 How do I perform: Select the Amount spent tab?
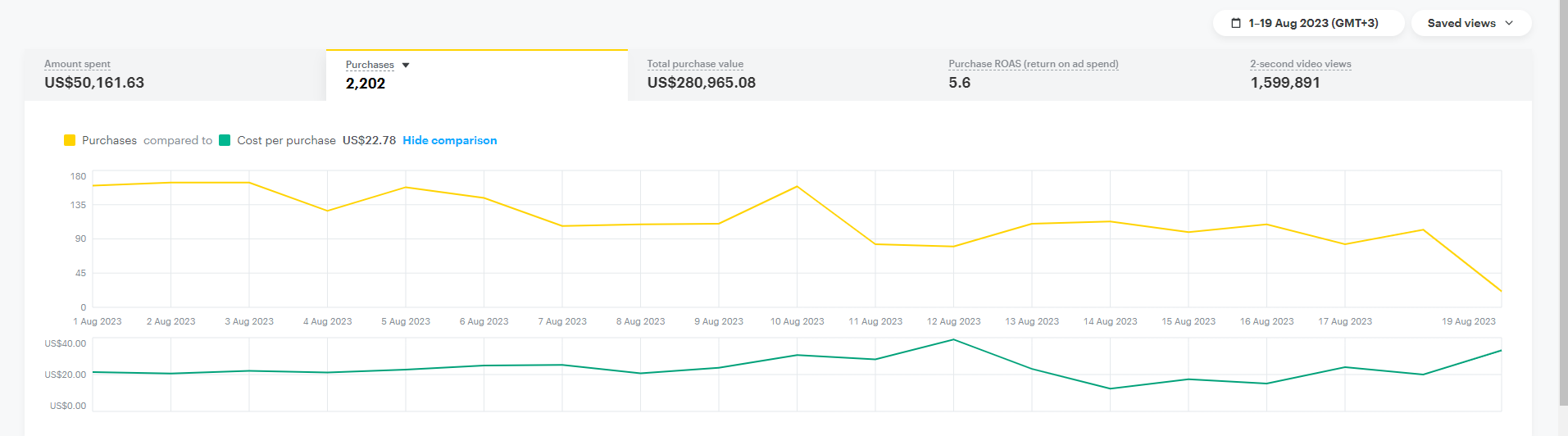tap(175, 75)
